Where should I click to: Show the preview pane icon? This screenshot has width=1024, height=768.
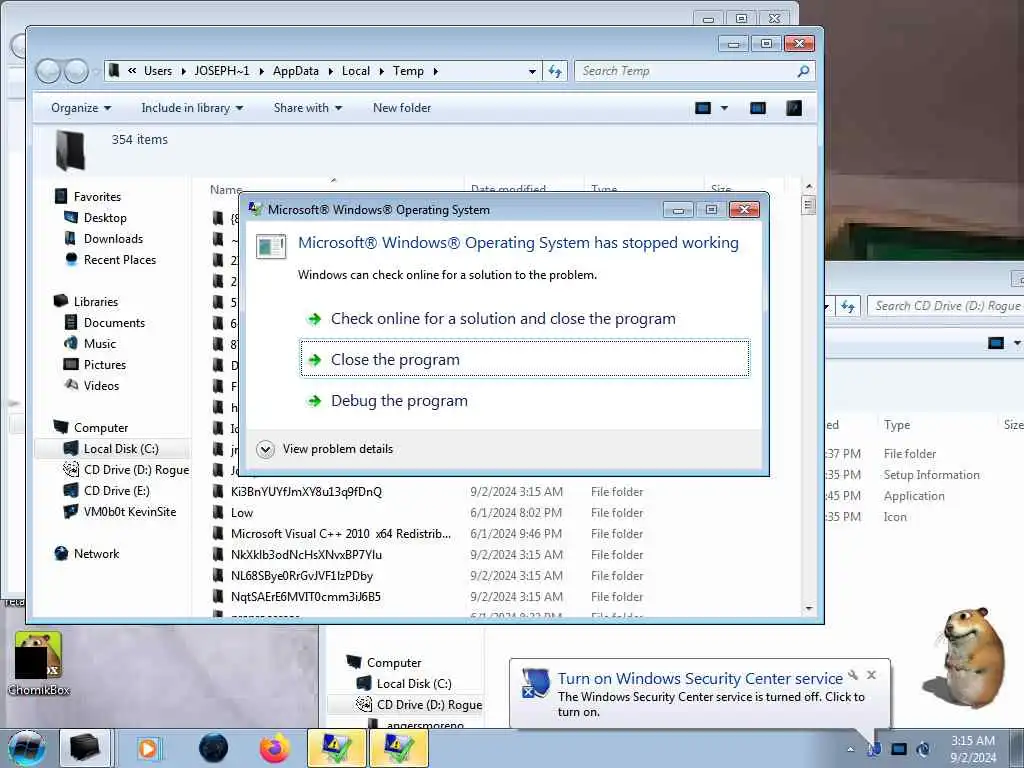click(758, 108)
